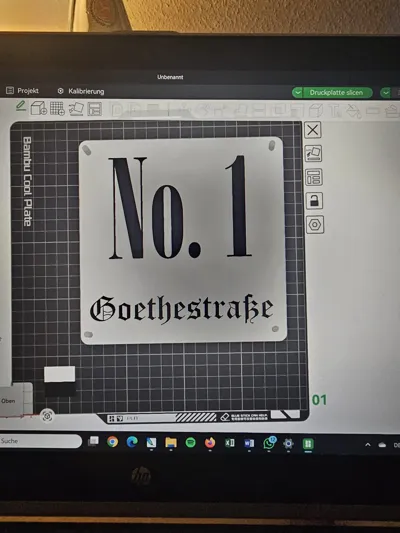Open WhatsApp from taskbar

click(269, 443)
